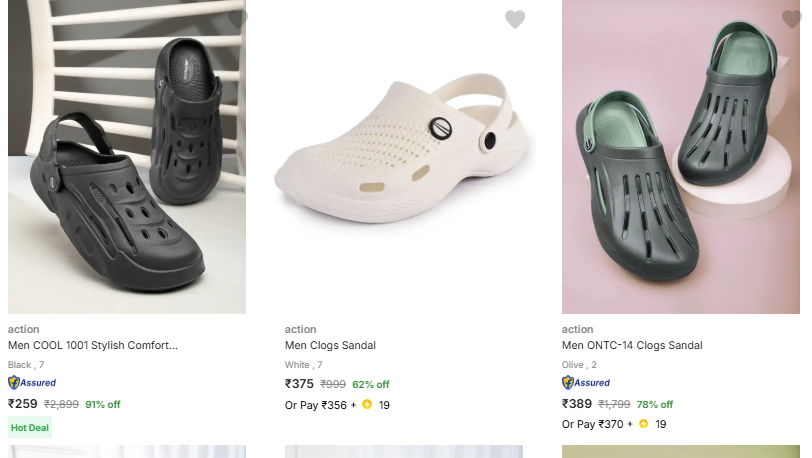The image size is (812, 458).
Task: Wishlist the white Men Clogs Sandal heart
Action: (x=515, y=20)
